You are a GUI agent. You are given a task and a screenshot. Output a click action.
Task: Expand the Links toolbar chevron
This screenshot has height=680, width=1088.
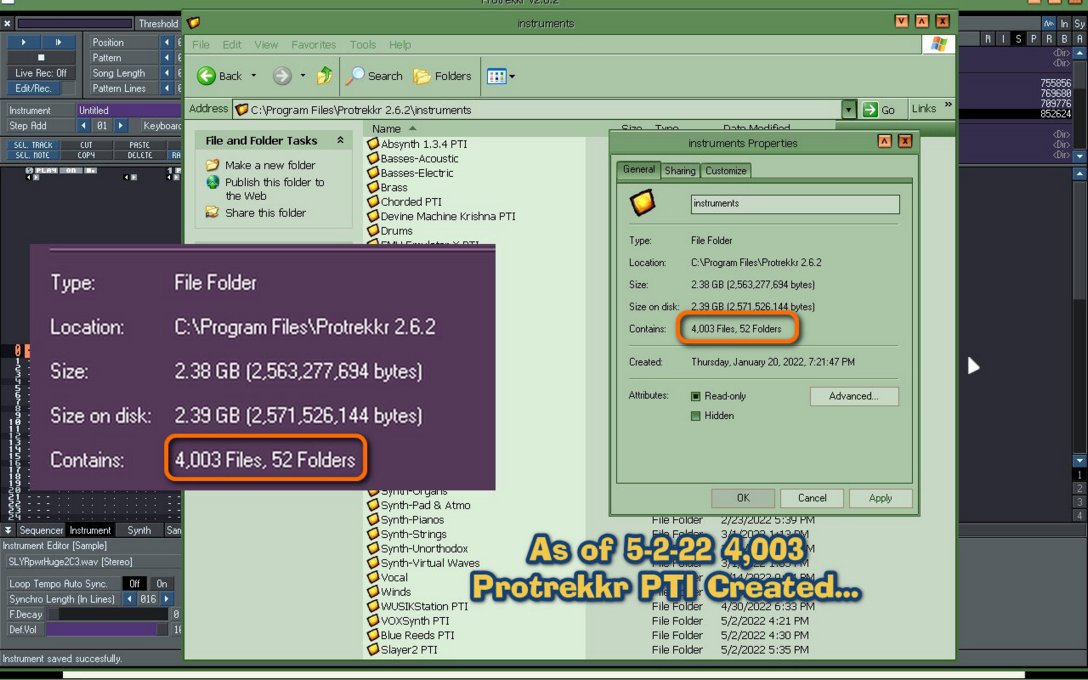click(x=948, y=105)
